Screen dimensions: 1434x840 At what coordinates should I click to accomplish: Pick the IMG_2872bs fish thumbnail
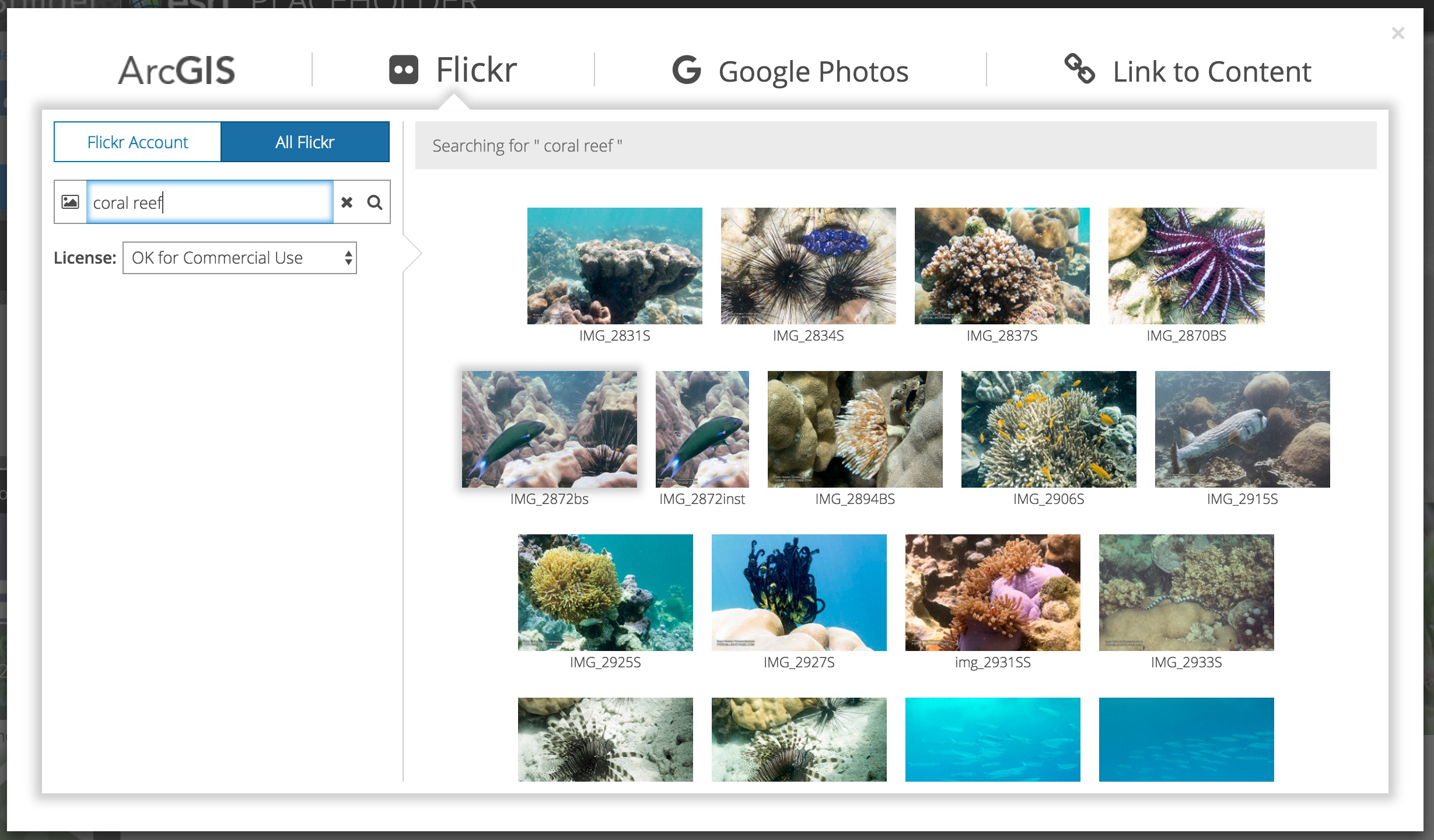549,429
